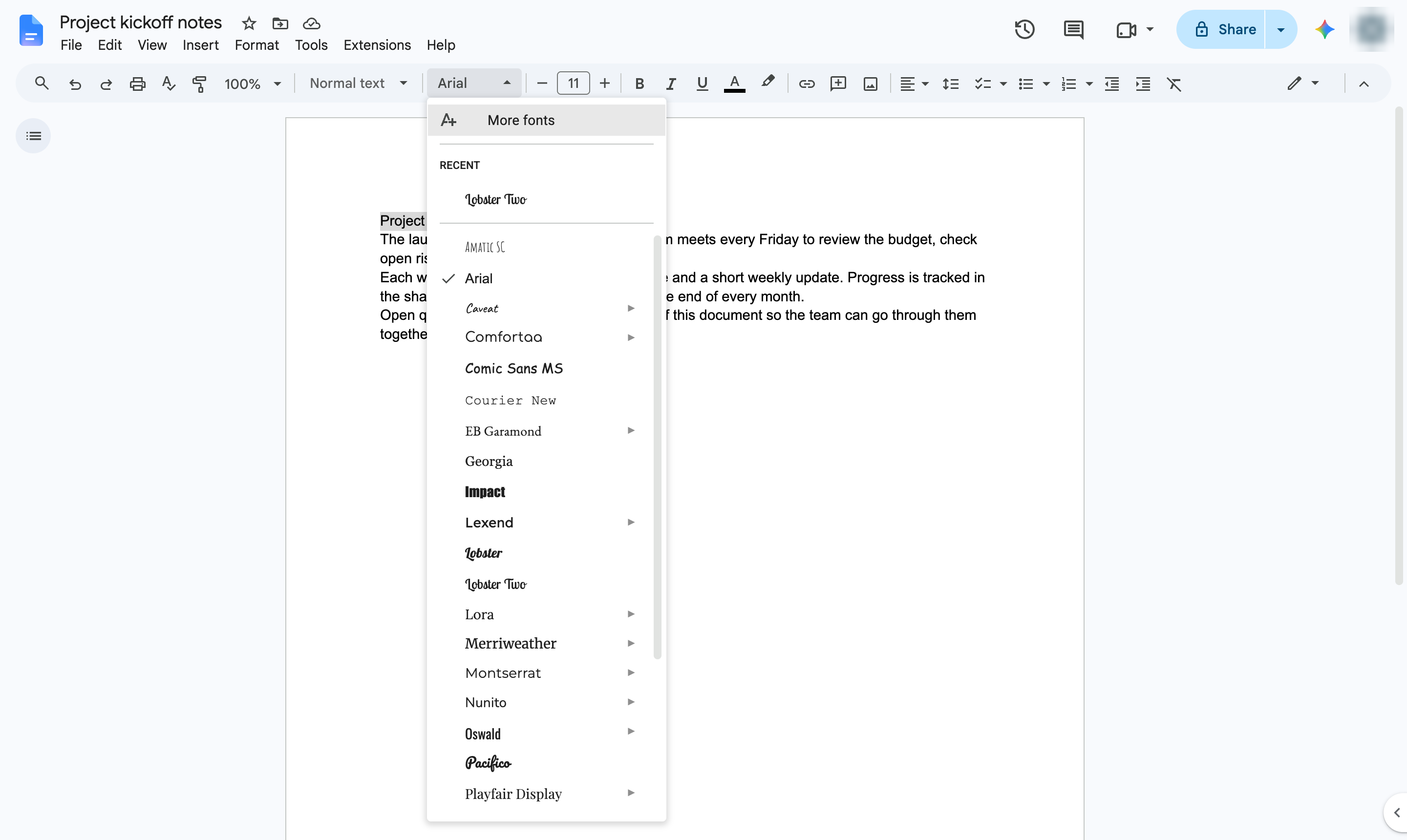Viewport: 1407px width, 840px height.
Task: Hide the menus with collapse chevron
Action: [1364, 84]
